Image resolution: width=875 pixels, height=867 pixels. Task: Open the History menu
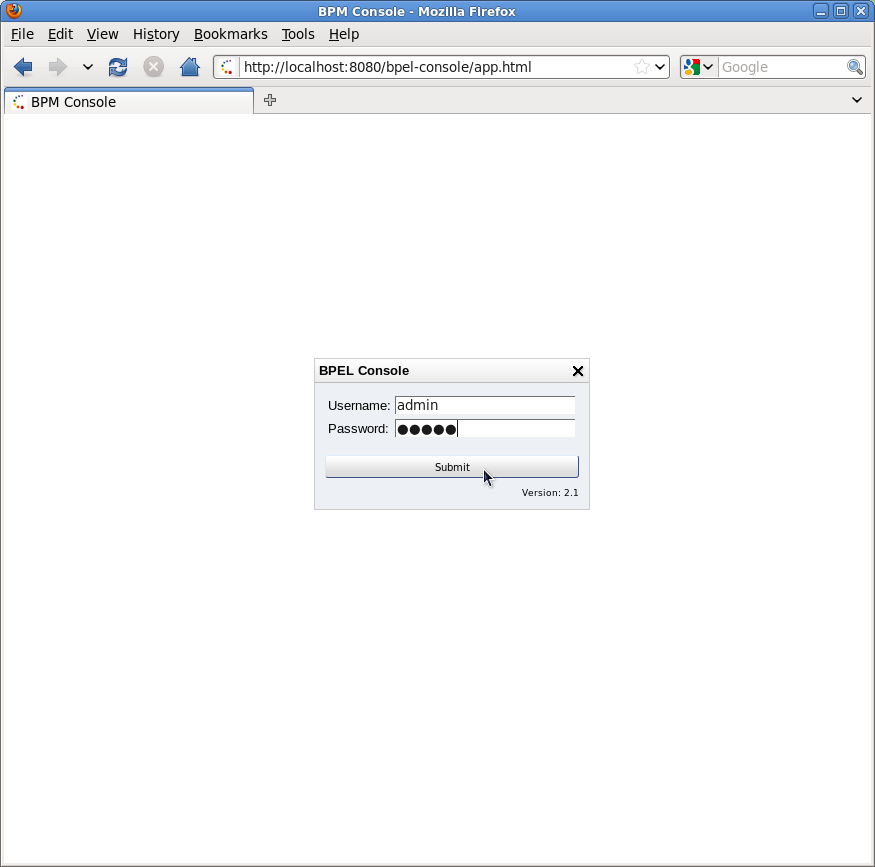[156, 34]
